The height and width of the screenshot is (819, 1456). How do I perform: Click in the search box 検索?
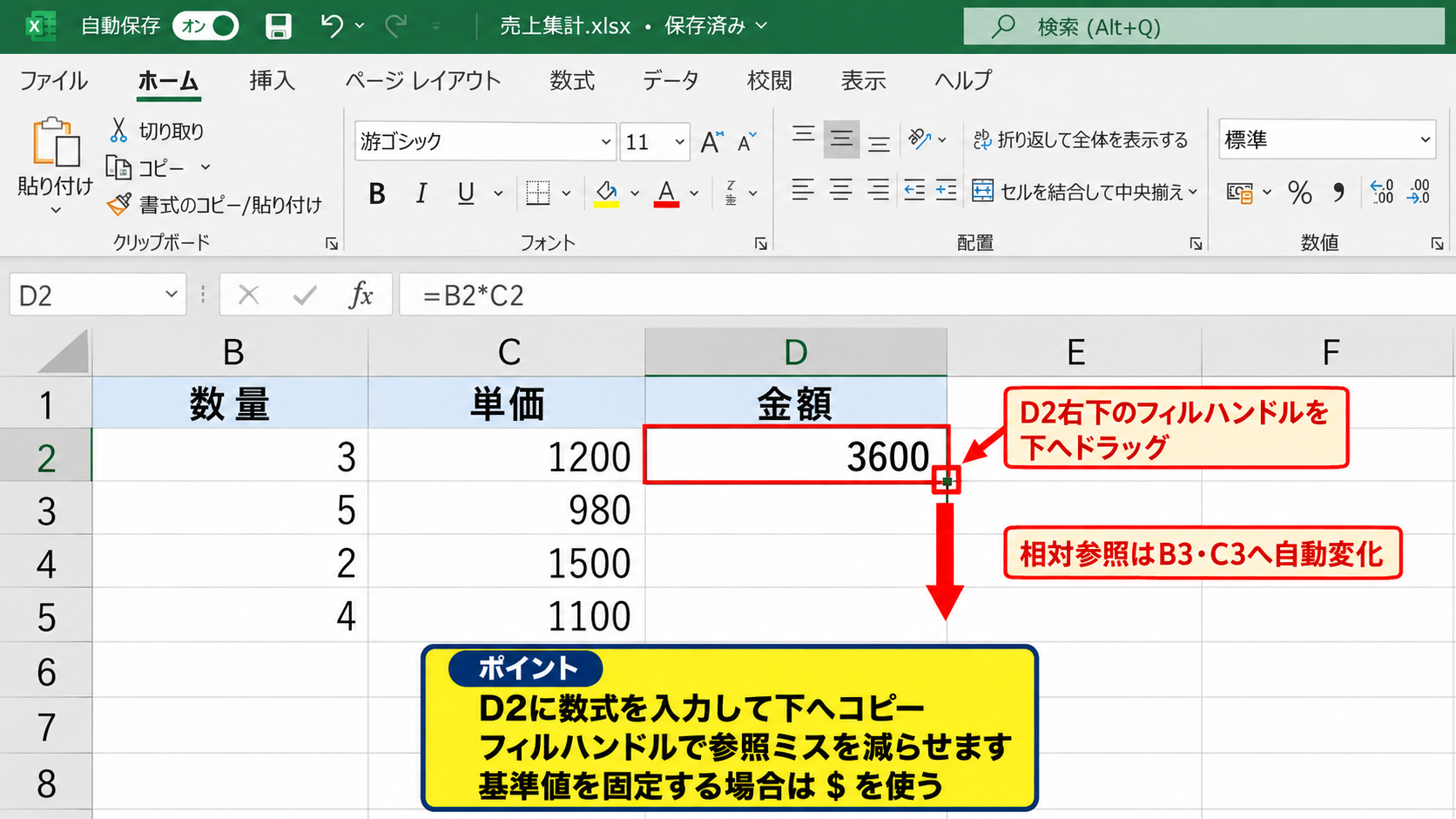click(x=1203, y=26)
